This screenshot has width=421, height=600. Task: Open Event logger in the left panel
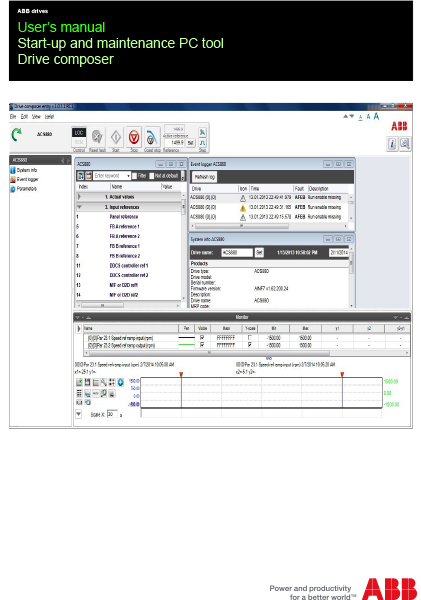click(24, 179)
